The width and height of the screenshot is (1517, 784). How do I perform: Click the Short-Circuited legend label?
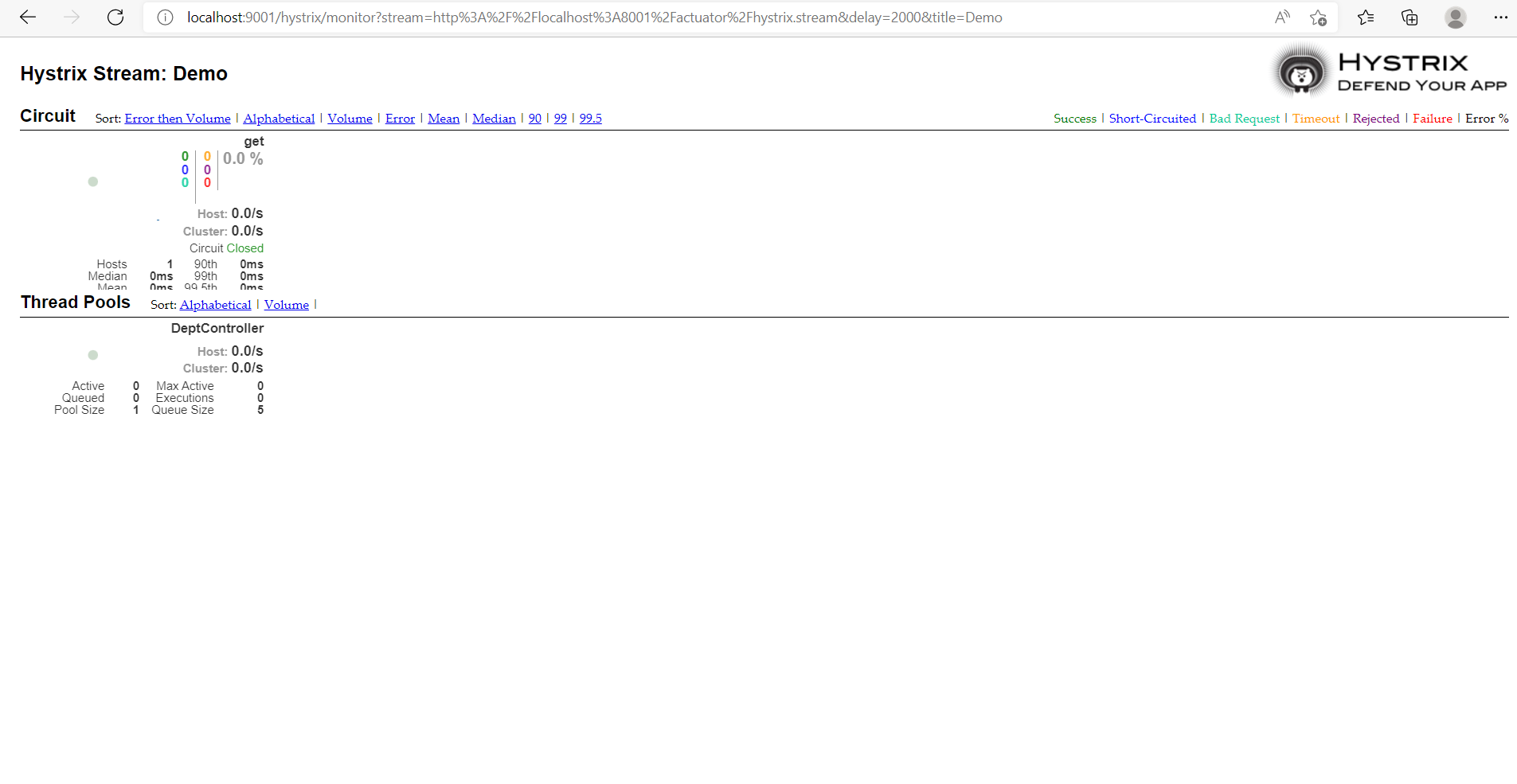click(1152, 119)
